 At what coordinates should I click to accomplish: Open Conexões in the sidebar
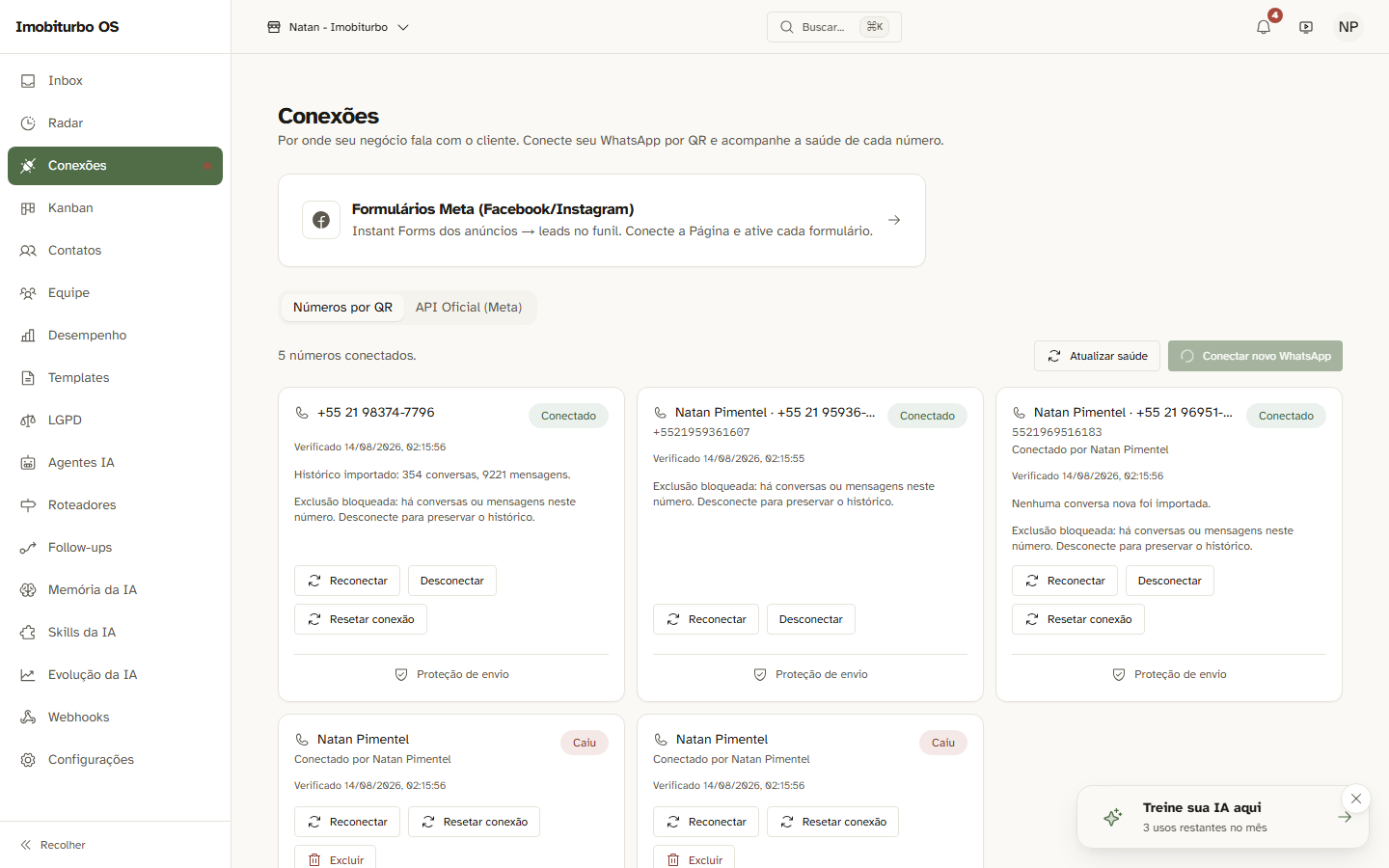click(x=115, y=166)
